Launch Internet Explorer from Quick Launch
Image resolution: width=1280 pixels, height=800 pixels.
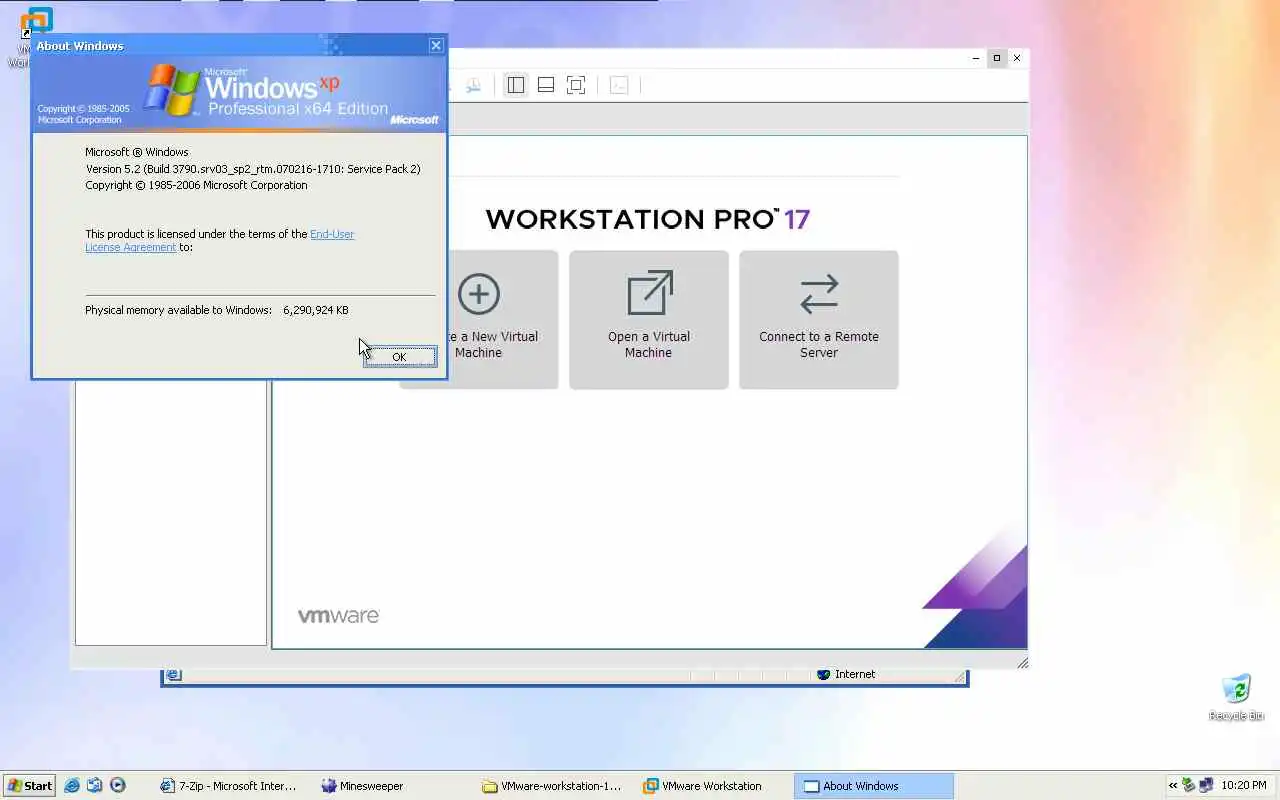point(72,786)
